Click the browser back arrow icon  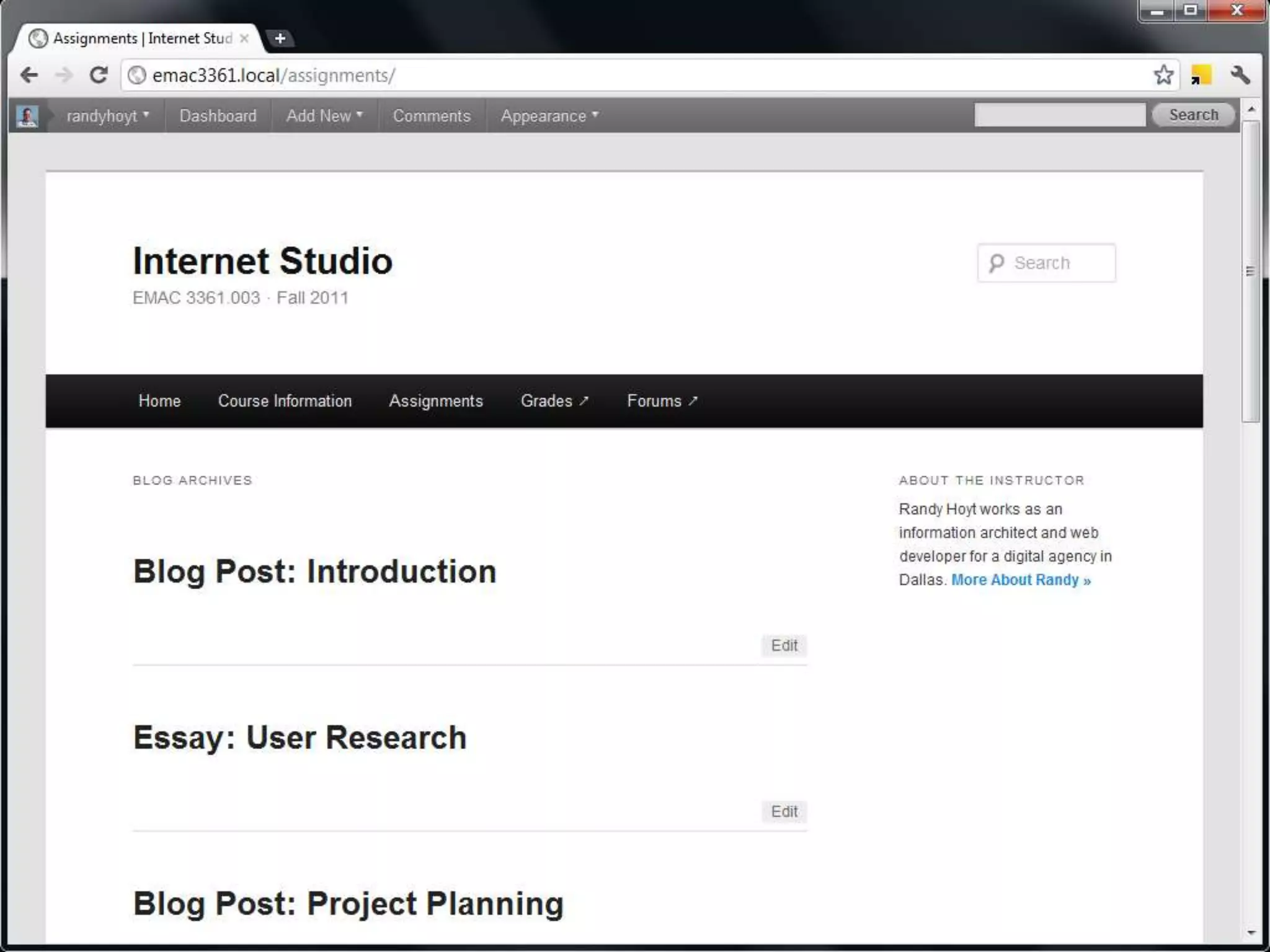tap(29, 76)
